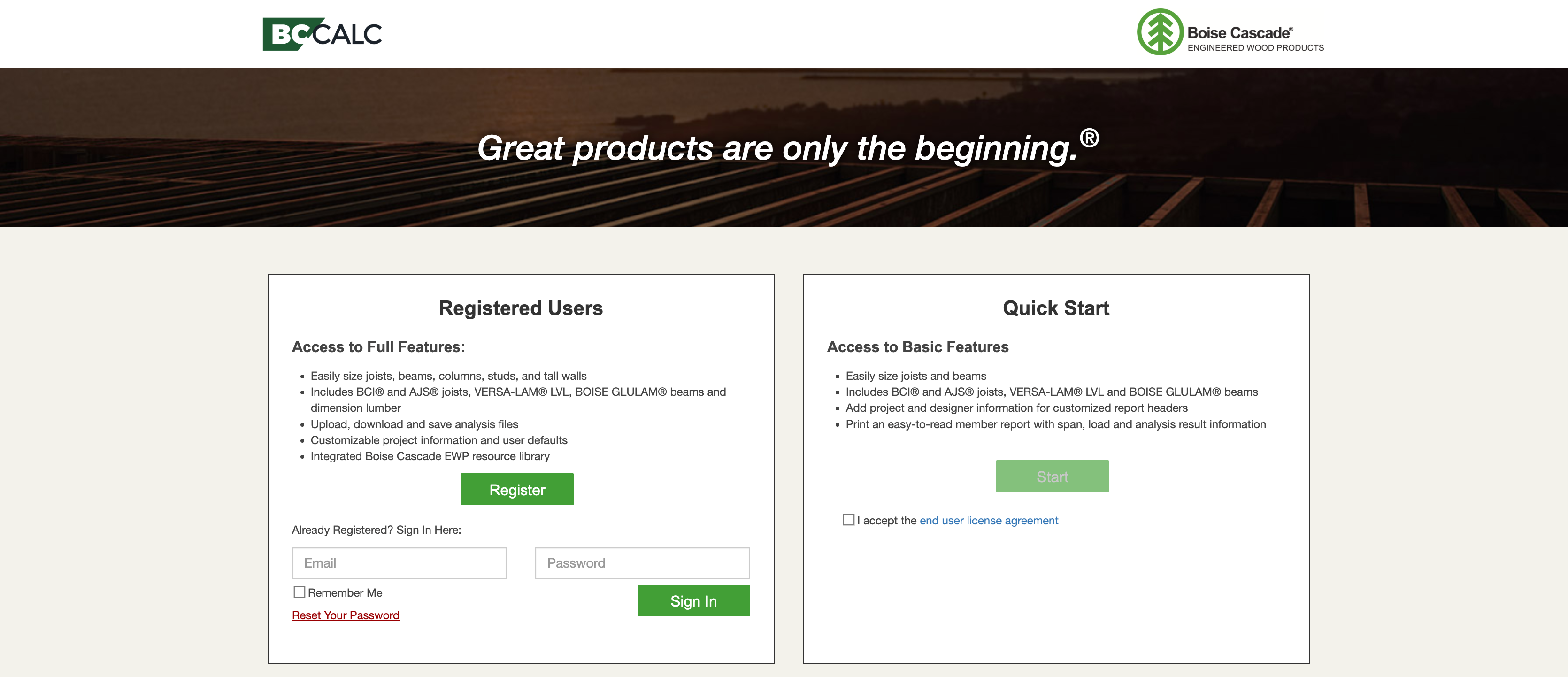Viewport: 1568px width, 677px height.
Task: Click the Engineered Wood Products tagline
Action: (1255, 48)
